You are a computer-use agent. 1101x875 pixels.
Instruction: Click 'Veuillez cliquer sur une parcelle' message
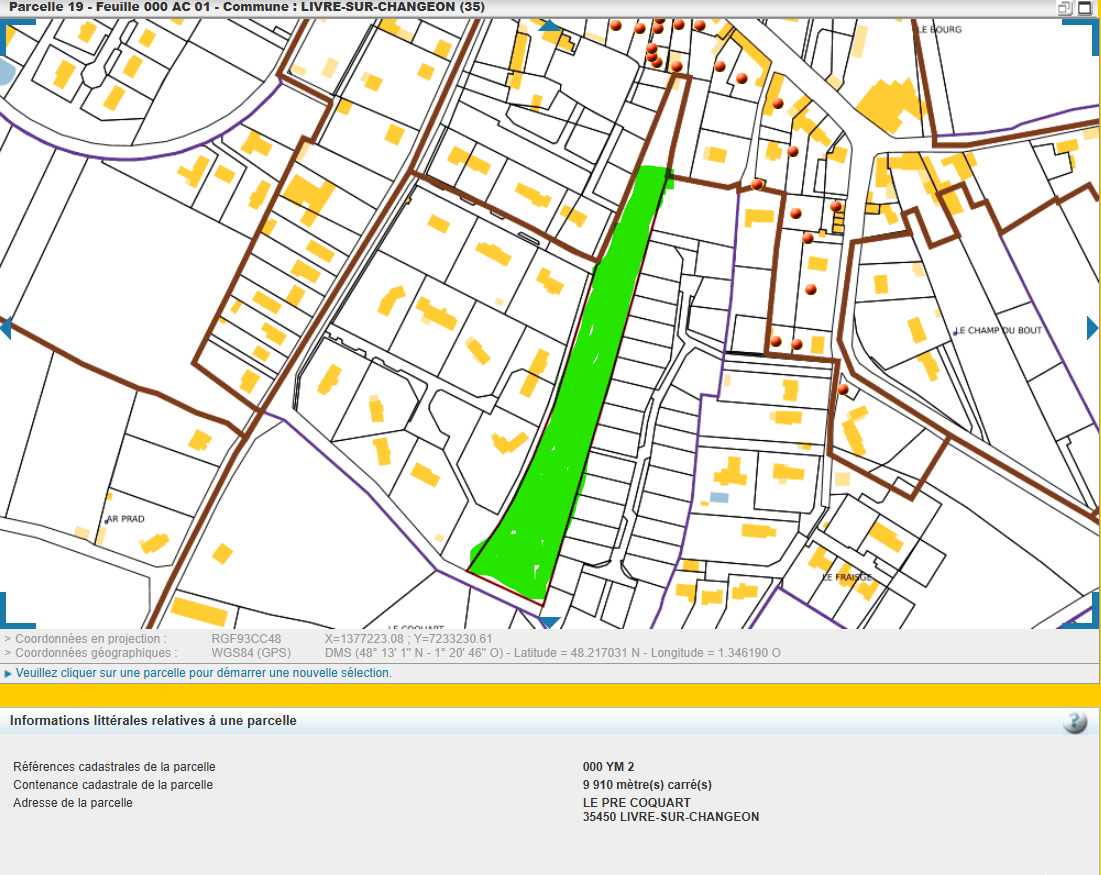203,673
